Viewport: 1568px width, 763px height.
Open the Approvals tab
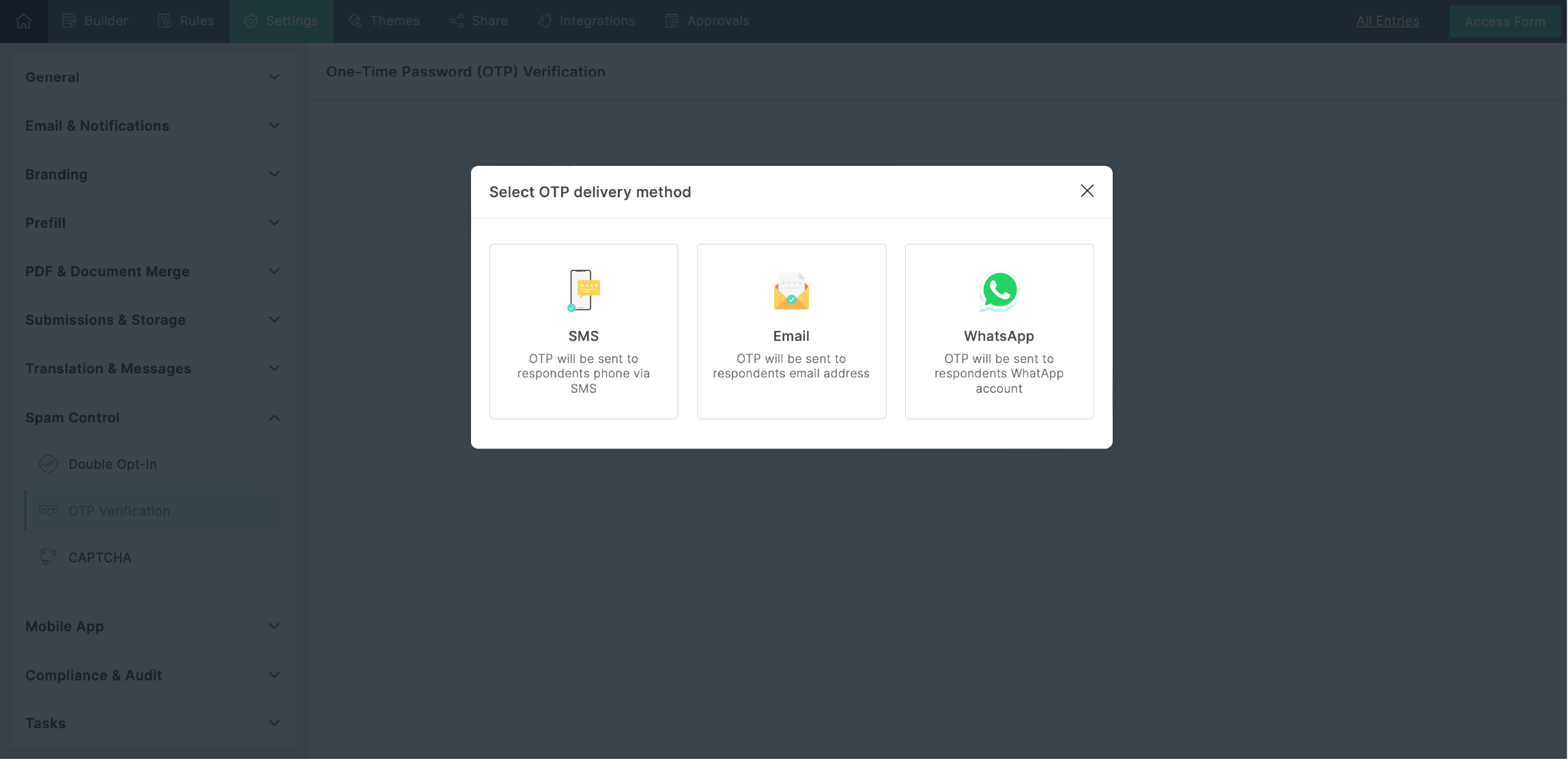(707, 21)
